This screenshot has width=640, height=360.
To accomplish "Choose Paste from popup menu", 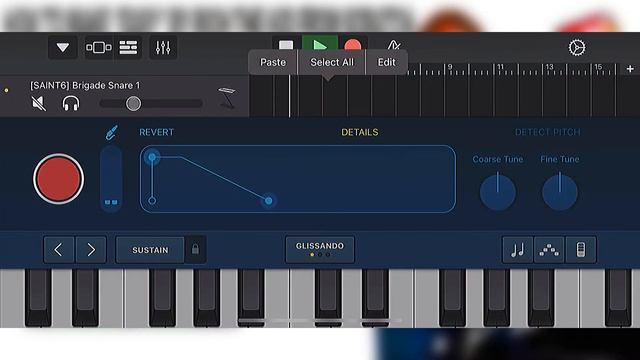I will tap(273, 62).
